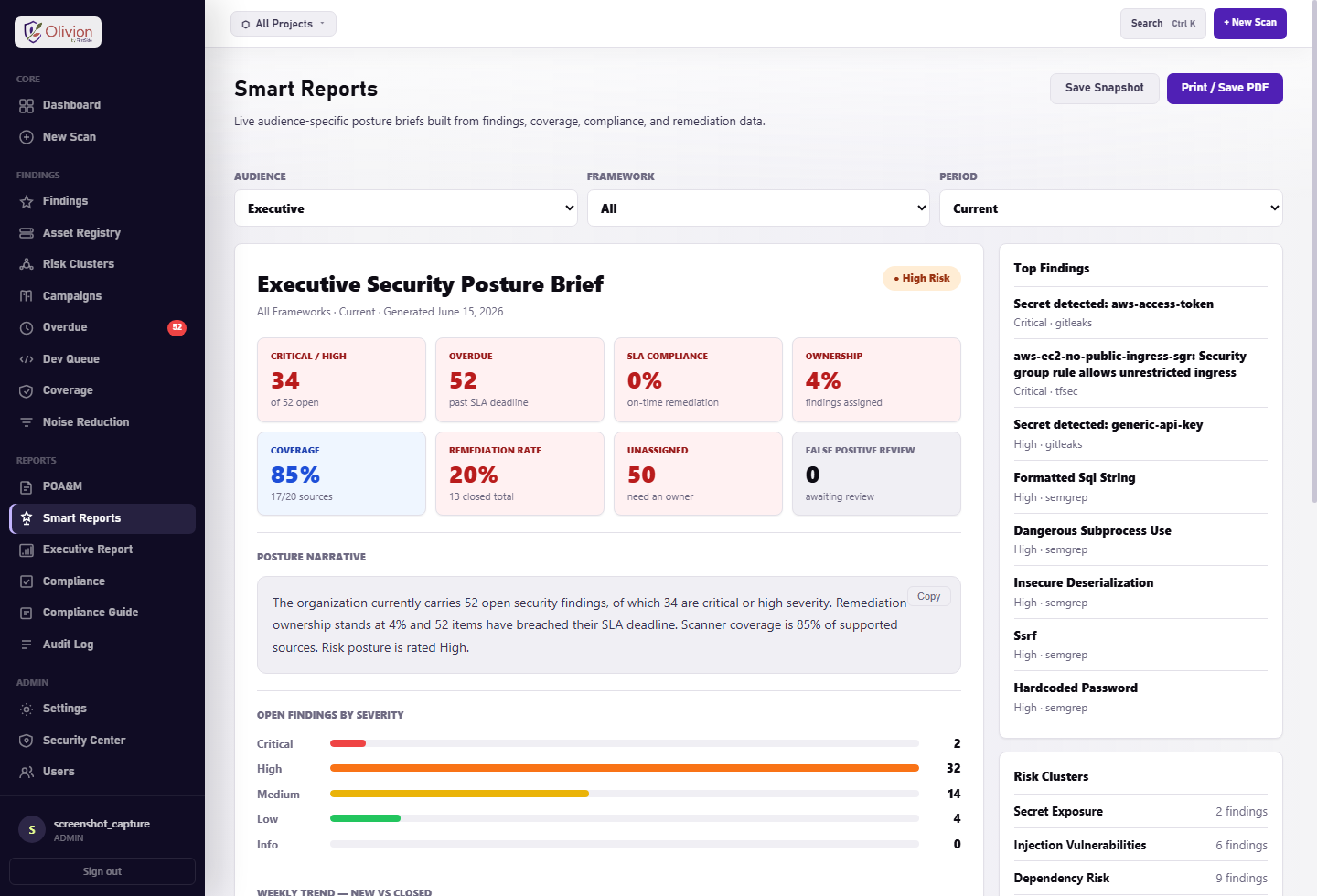The image size is (1317, 896).
Task: Open 'Secret detected: aws-access-token' finding
Action: (x=1140, y=313)
